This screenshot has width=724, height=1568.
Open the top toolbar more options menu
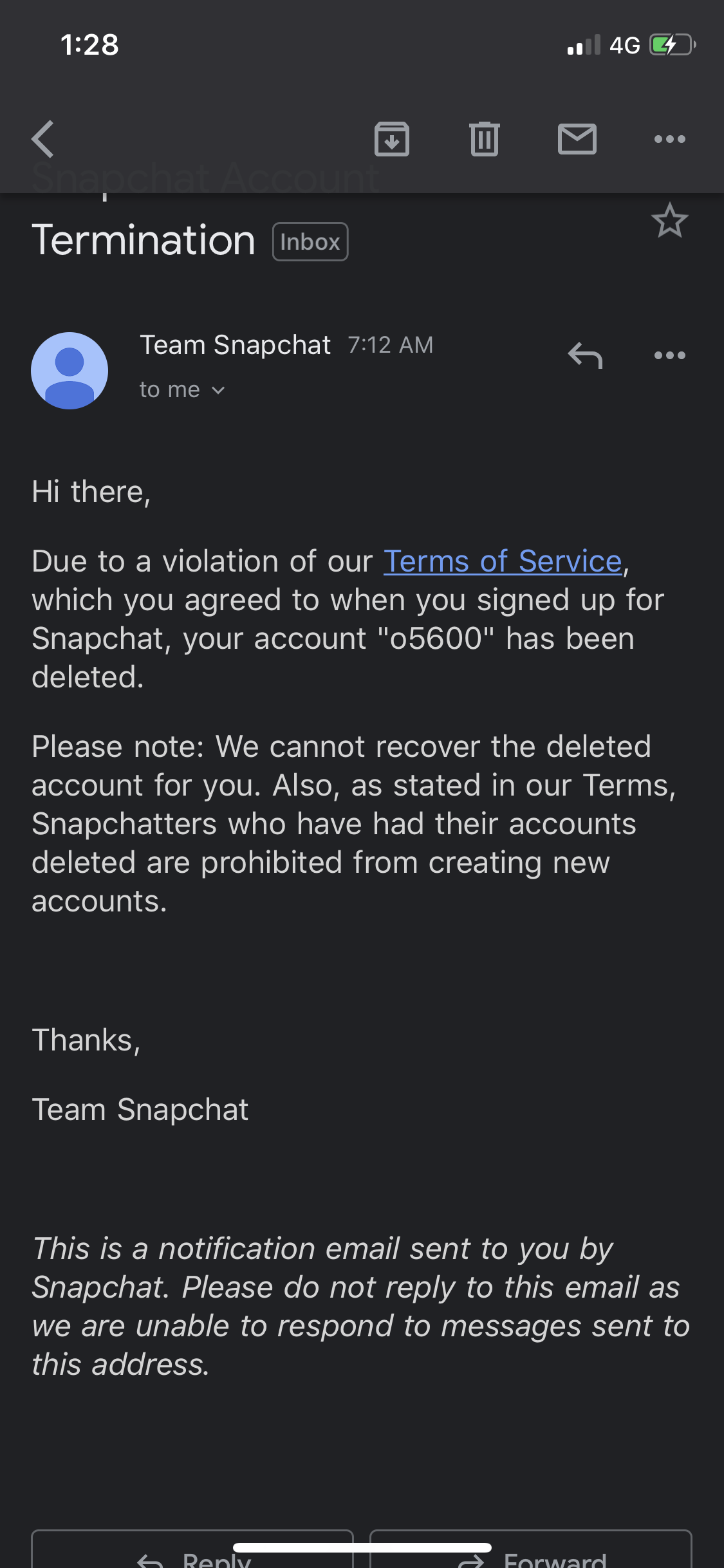670,139
